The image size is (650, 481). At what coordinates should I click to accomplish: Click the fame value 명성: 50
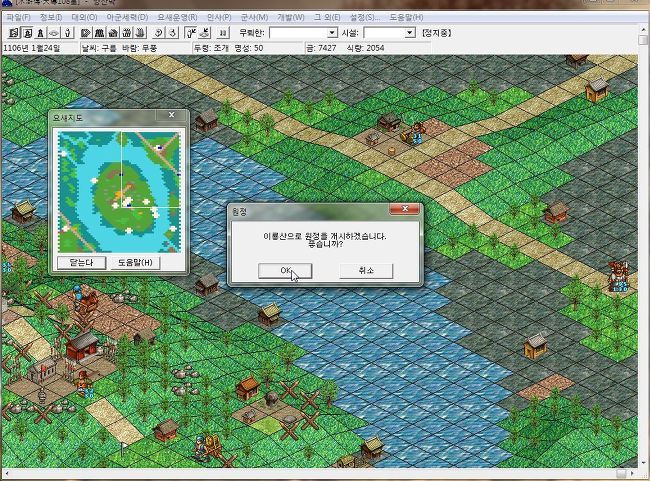point(249,48)
